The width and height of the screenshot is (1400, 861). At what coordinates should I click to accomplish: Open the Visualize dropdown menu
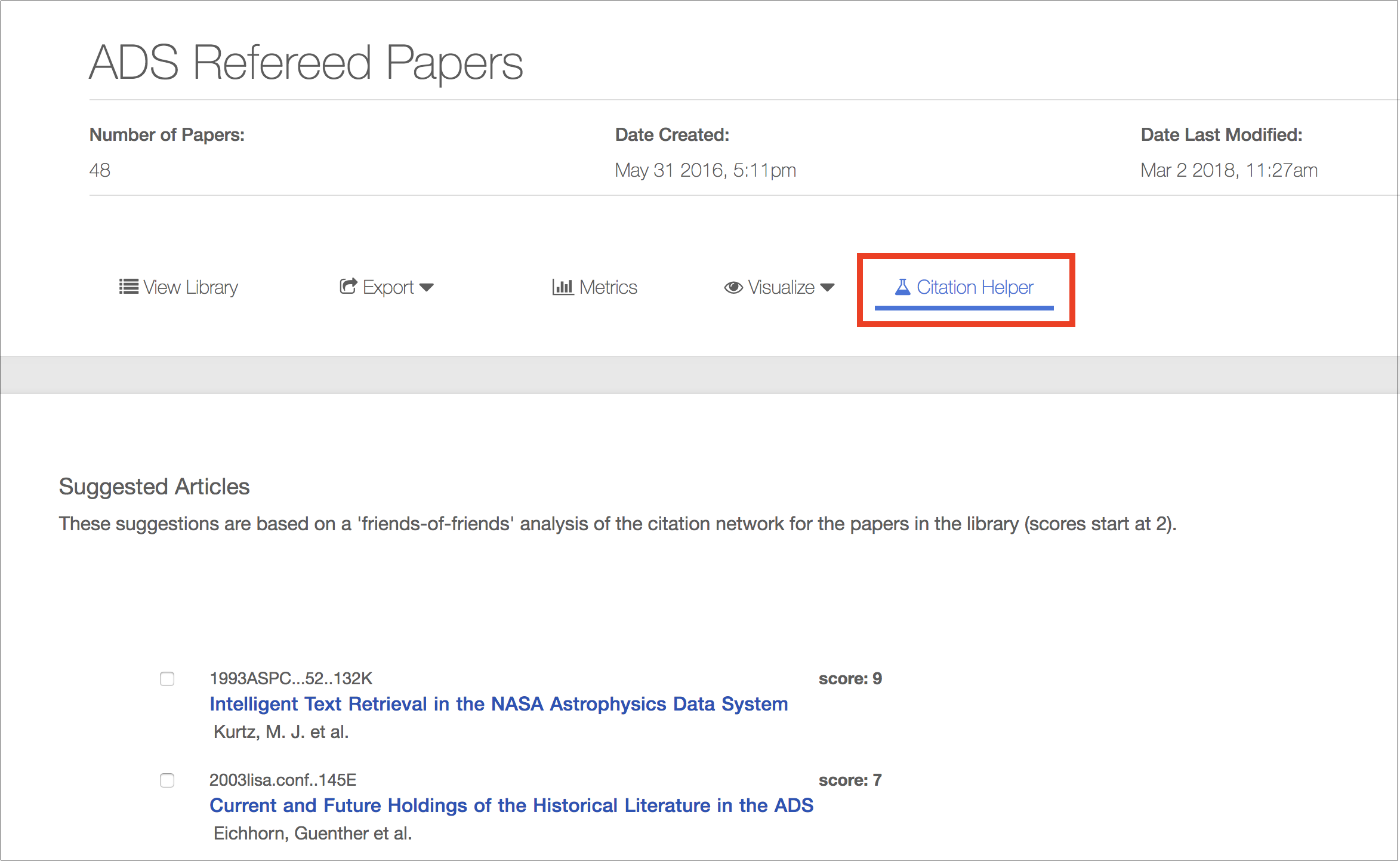pos(828,287)
